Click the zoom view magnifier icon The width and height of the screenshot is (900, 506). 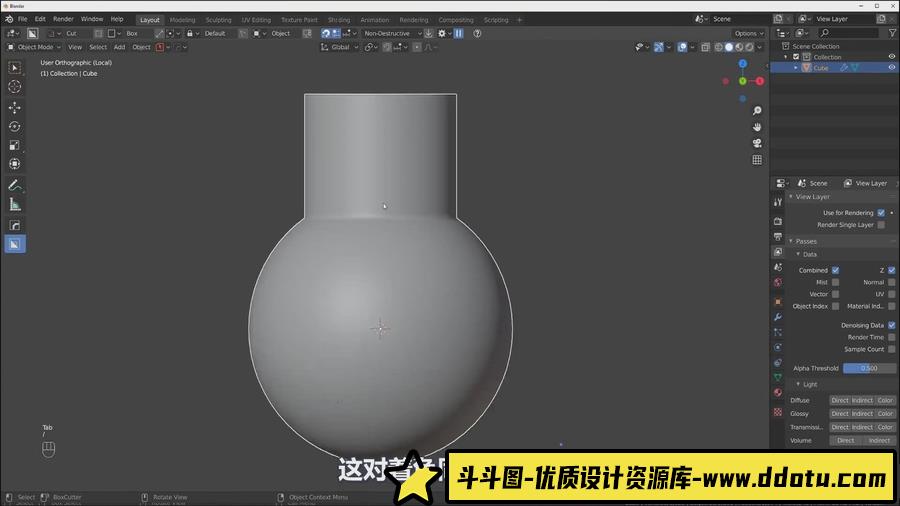point(757,110)
